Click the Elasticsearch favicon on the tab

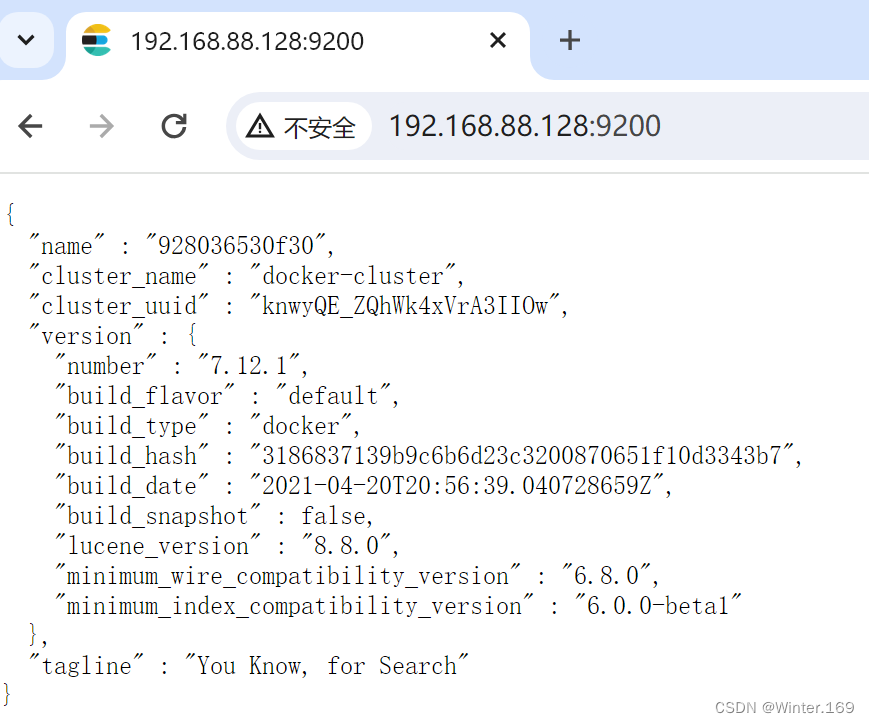[96, 40]
